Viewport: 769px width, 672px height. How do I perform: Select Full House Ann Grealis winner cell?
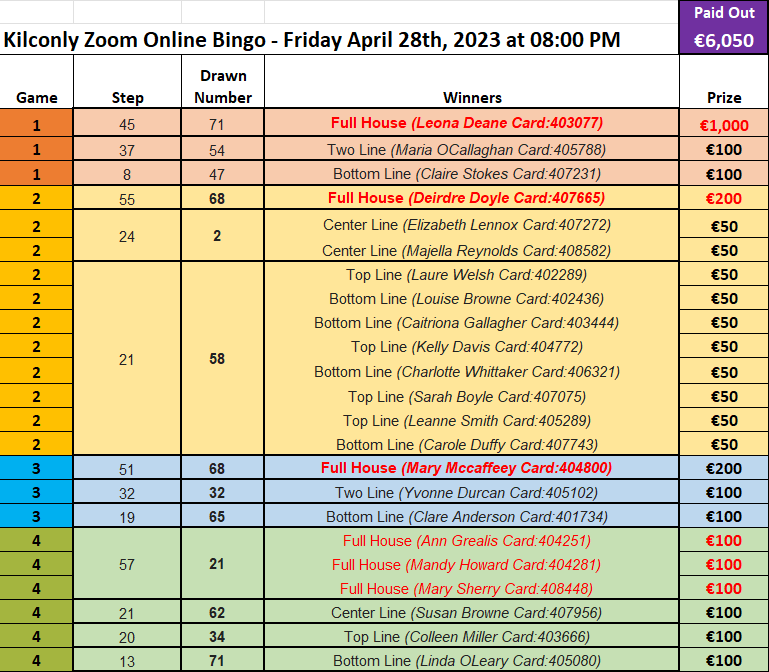[472, 540]
